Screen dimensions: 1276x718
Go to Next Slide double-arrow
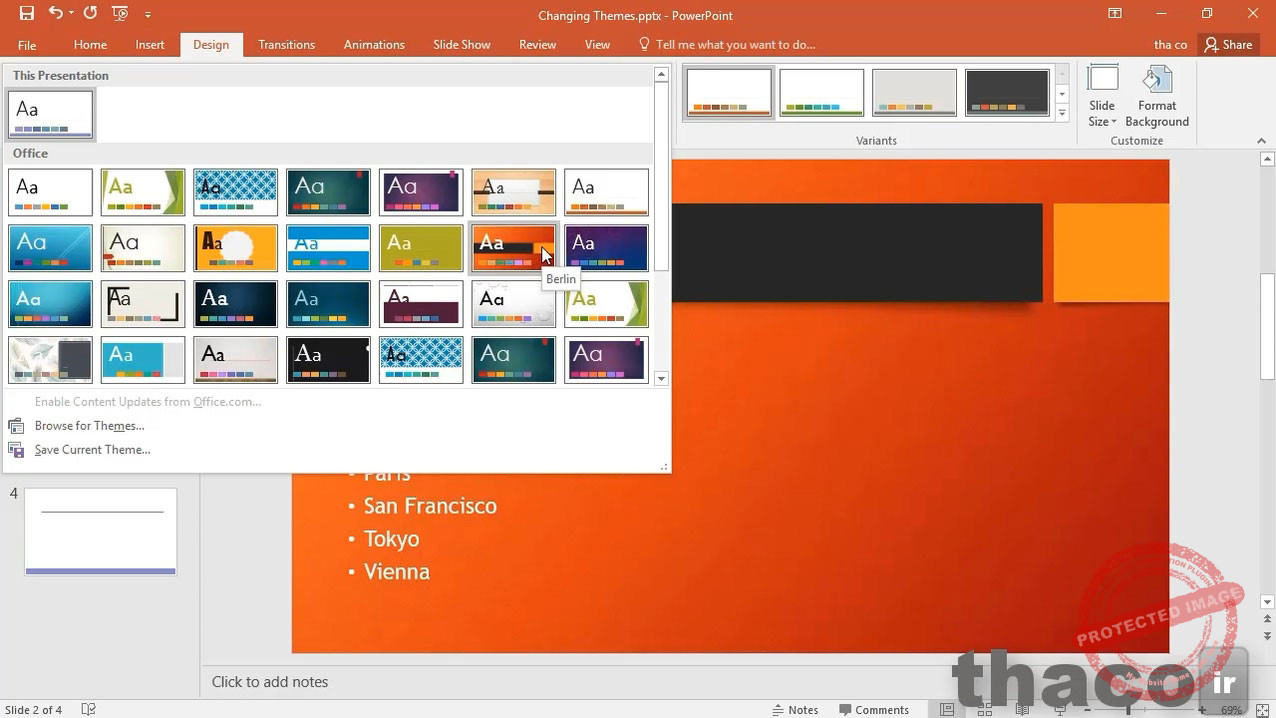[x=1267, y=636]
